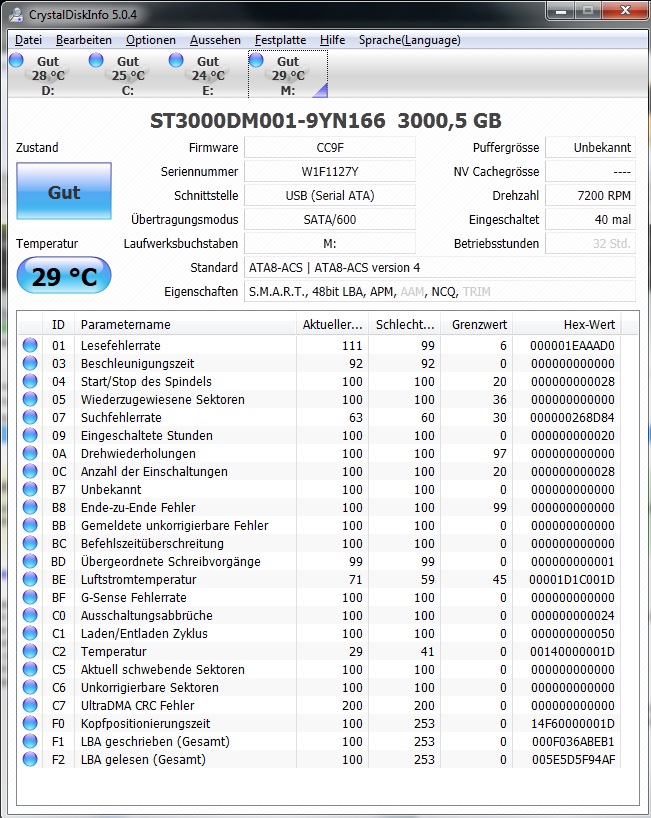Select drive E: tab at 24 °C
The width and height of the screenshot is (651, 818).
[208, 75]
